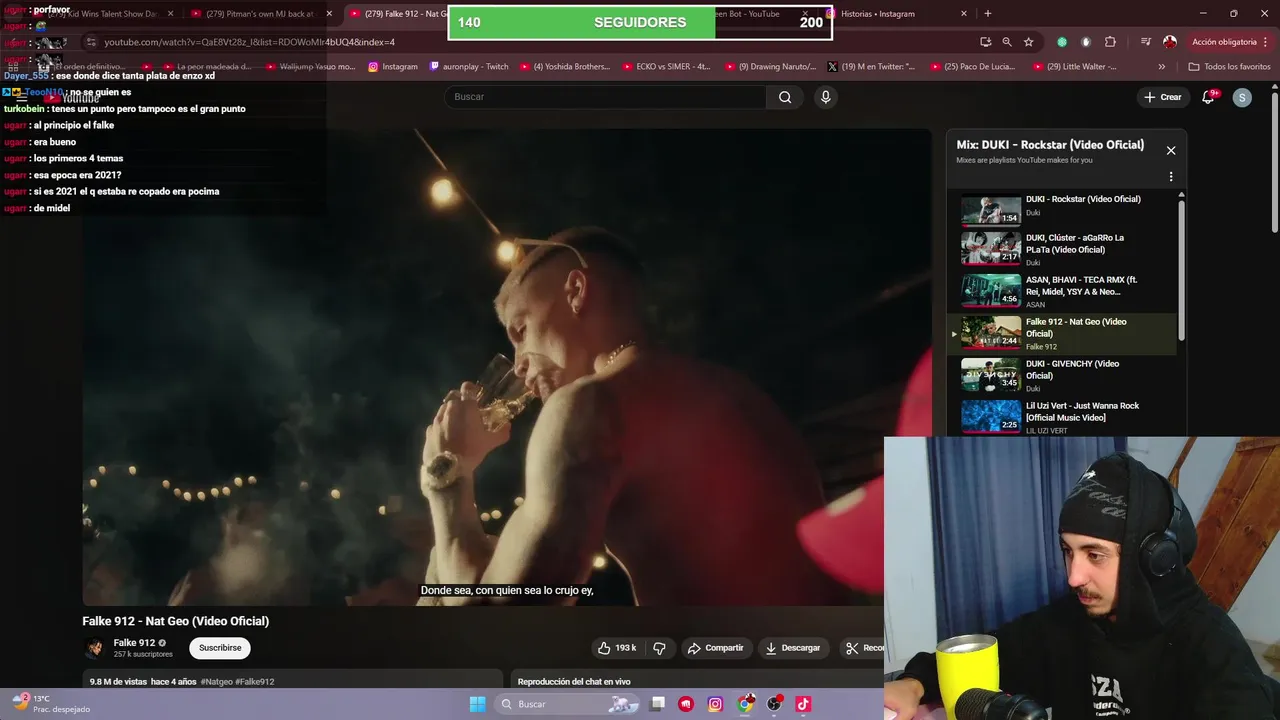Close the Historias • Instagram tab
The image size is (1280, 720).
click(964, 14)
